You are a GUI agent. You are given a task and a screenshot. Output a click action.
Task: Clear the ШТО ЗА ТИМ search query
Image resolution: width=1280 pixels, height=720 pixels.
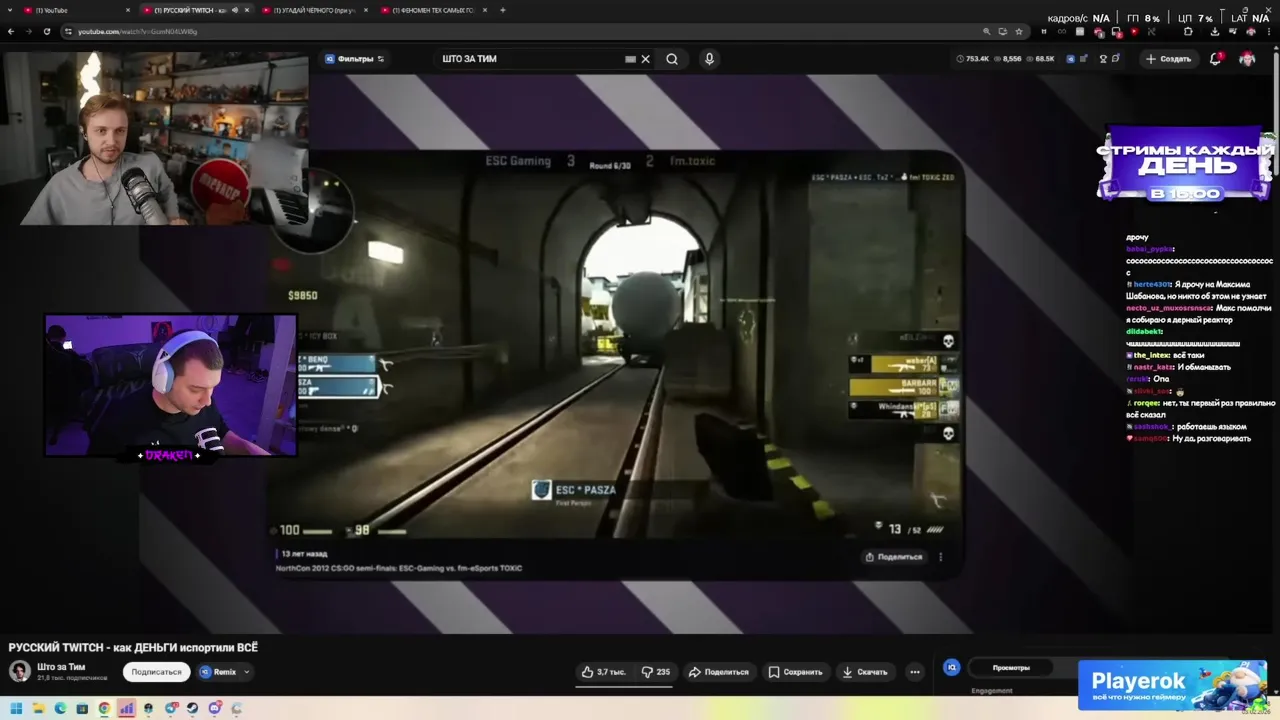(645, 59)
